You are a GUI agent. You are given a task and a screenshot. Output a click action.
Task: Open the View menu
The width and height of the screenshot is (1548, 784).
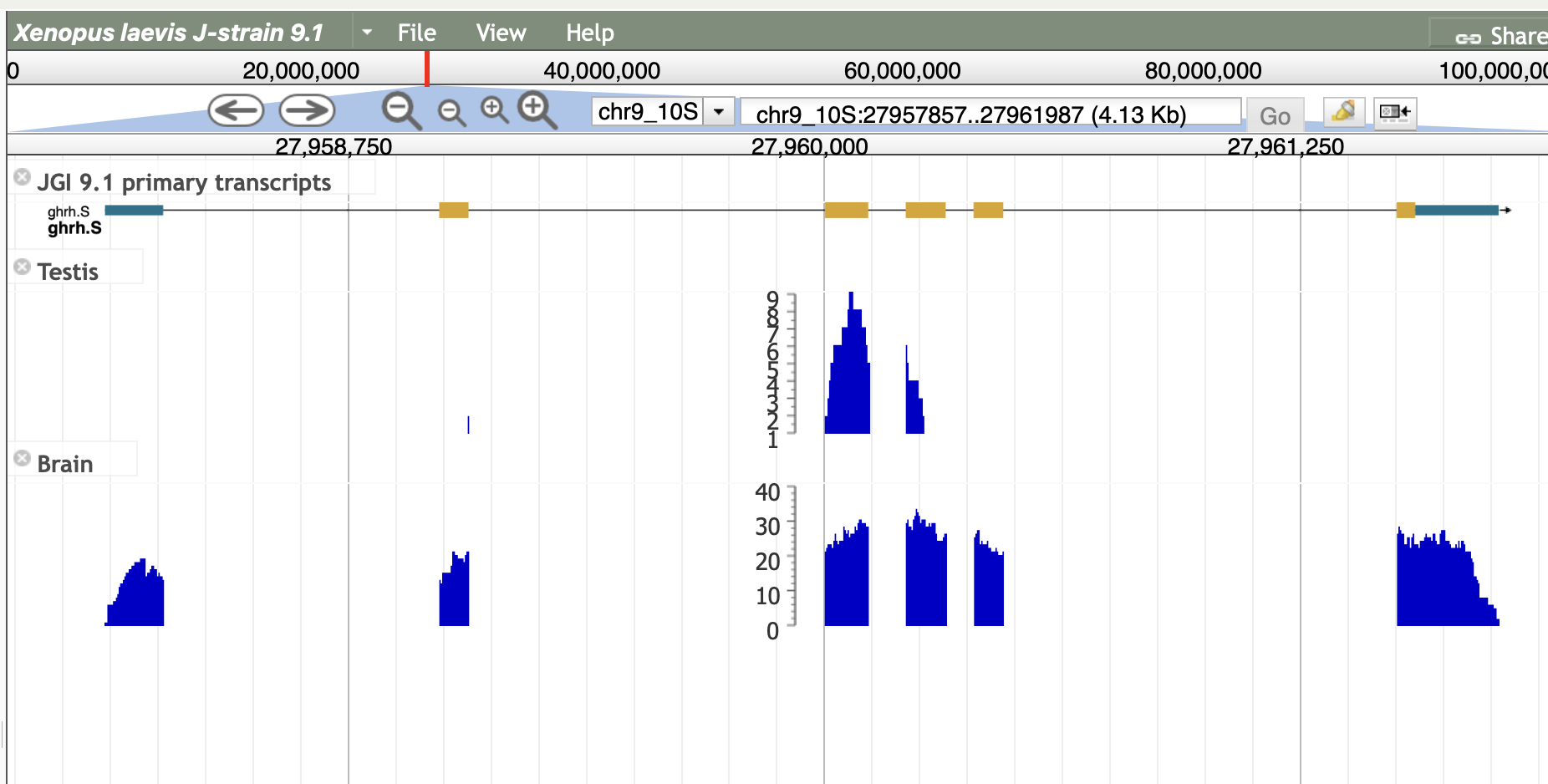click(501, 33)
